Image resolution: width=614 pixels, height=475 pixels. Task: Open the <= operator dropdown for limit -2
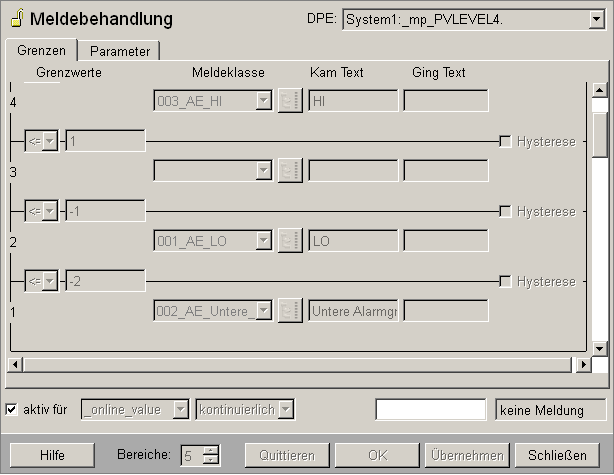50,281
